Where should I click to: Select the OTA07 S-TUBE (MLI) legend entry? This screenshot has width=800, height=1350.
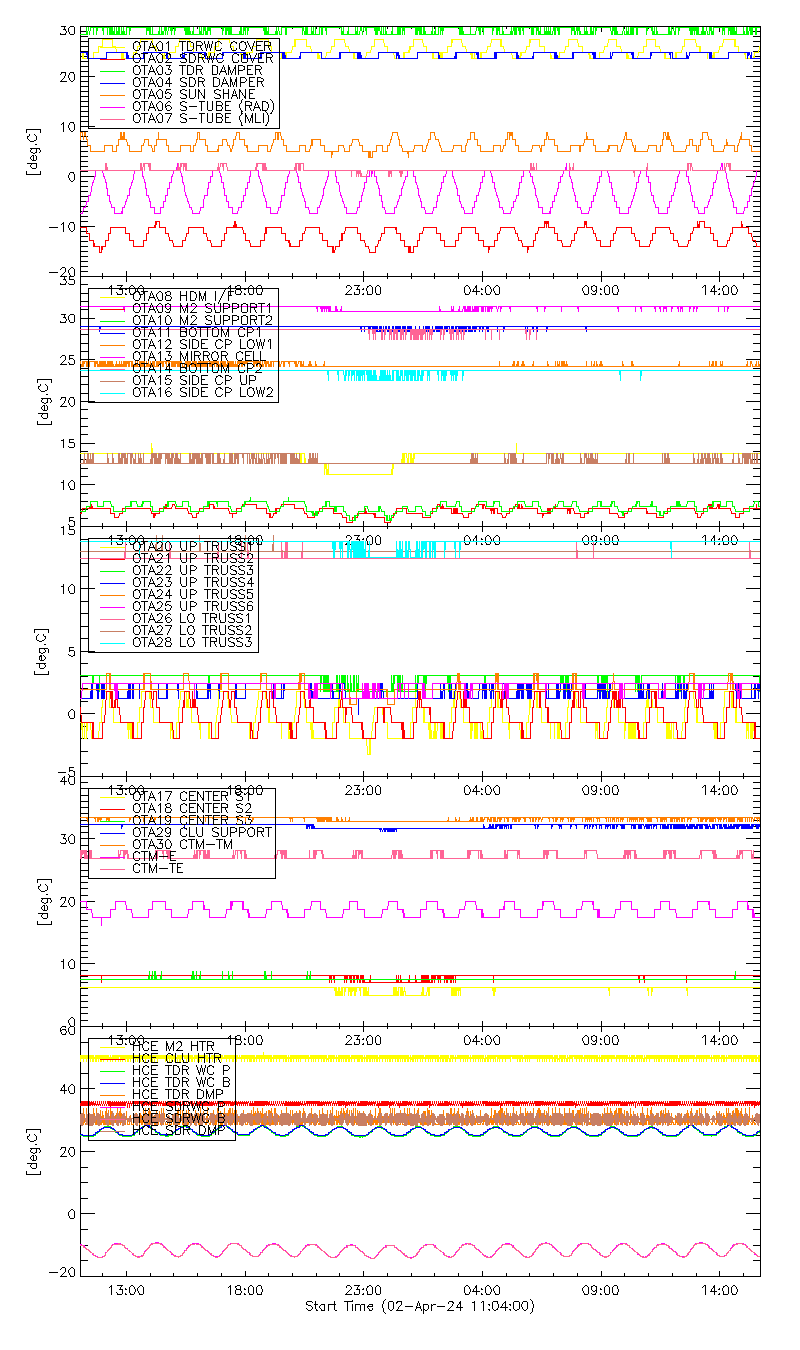pos(202,118)
